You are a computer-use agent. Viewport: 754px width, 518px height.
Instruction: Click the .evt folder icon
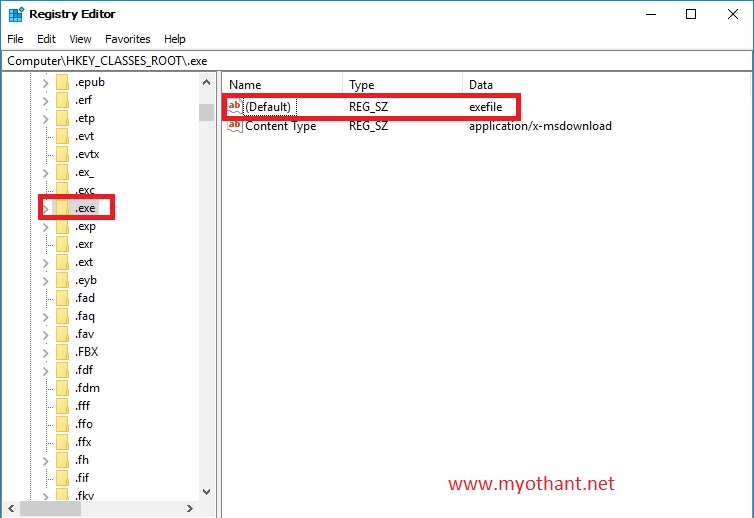pos(63,136)
